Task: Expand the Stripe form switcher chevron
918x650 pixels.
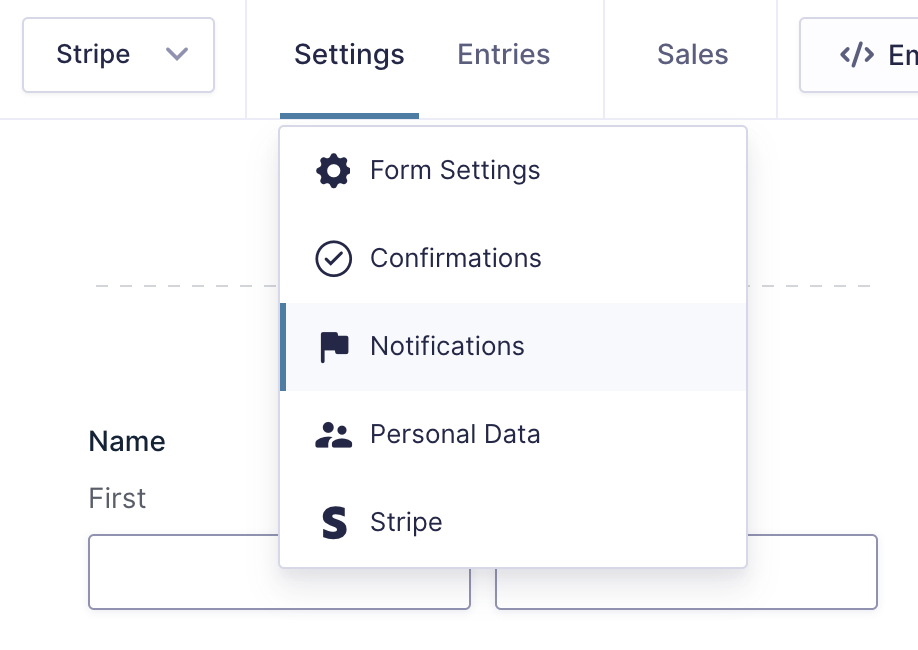Action: click(177, 54)
